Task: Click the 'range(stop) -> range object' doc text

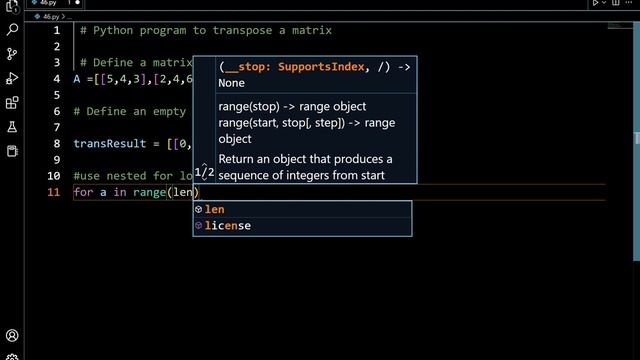Action: point(292,107)
